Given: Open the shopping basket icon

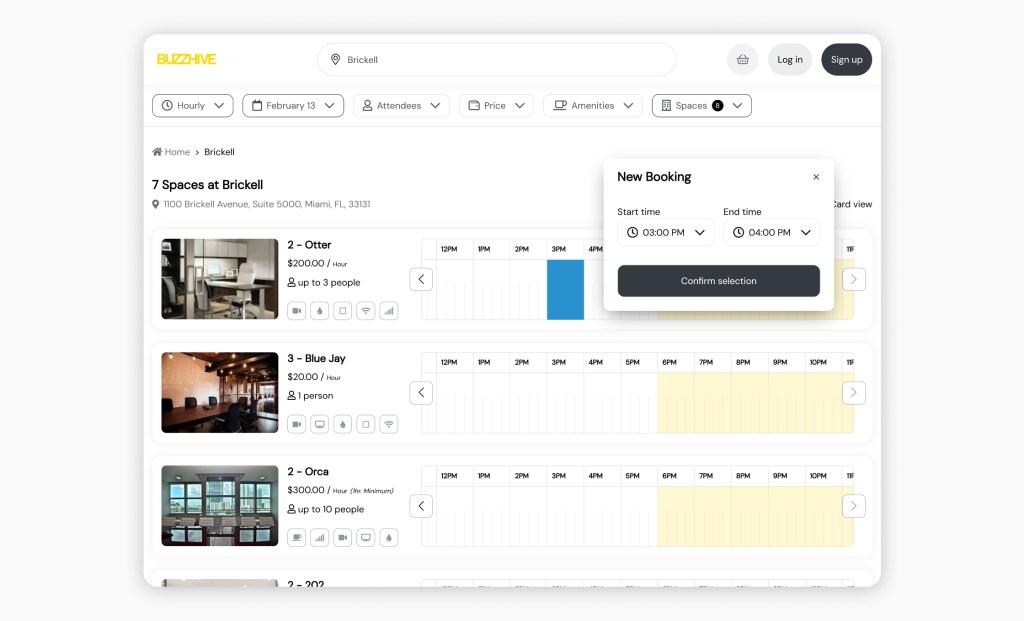Looking at the screenshot, I should (x=743, y=59).
